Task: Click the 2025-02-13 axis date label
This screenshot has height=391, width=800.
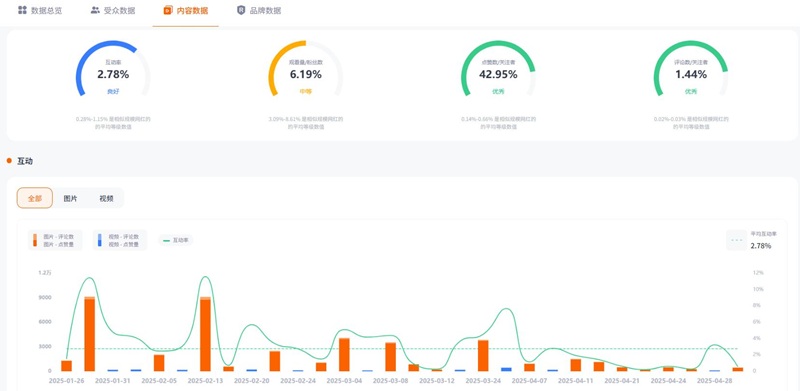Action: (x=205, y=381)
